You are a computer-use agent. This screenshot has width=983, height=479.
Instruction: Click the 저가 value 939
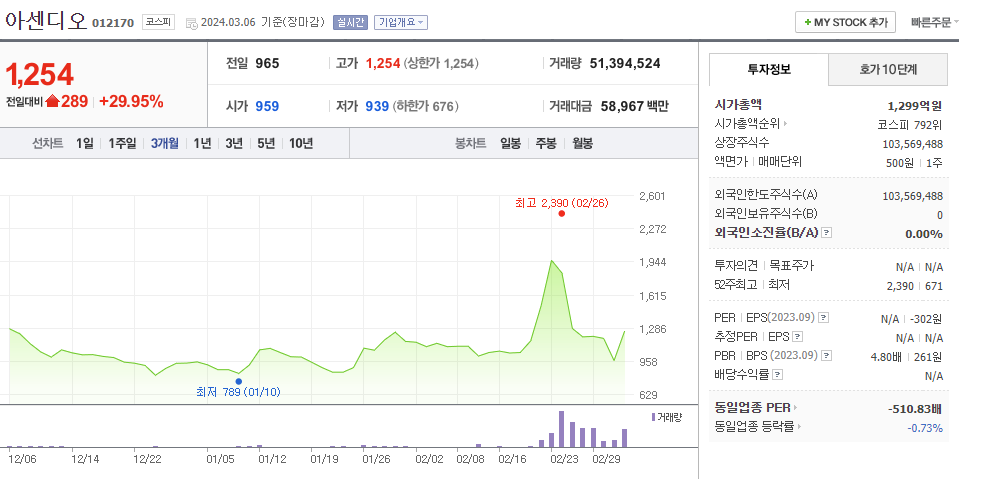click(377, 106)
